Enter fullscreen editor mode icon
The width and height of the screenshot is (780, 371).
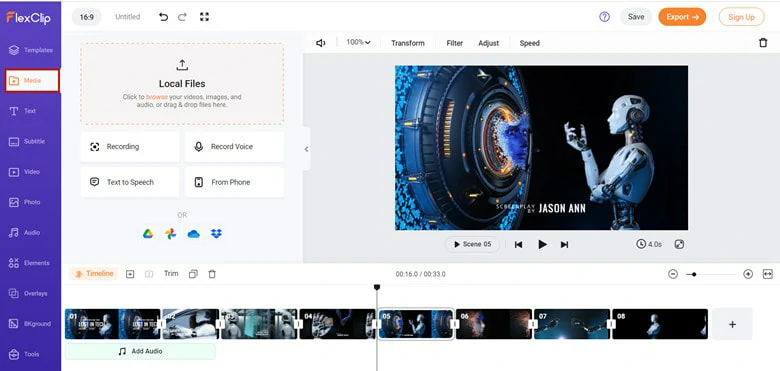pos(204,16)
